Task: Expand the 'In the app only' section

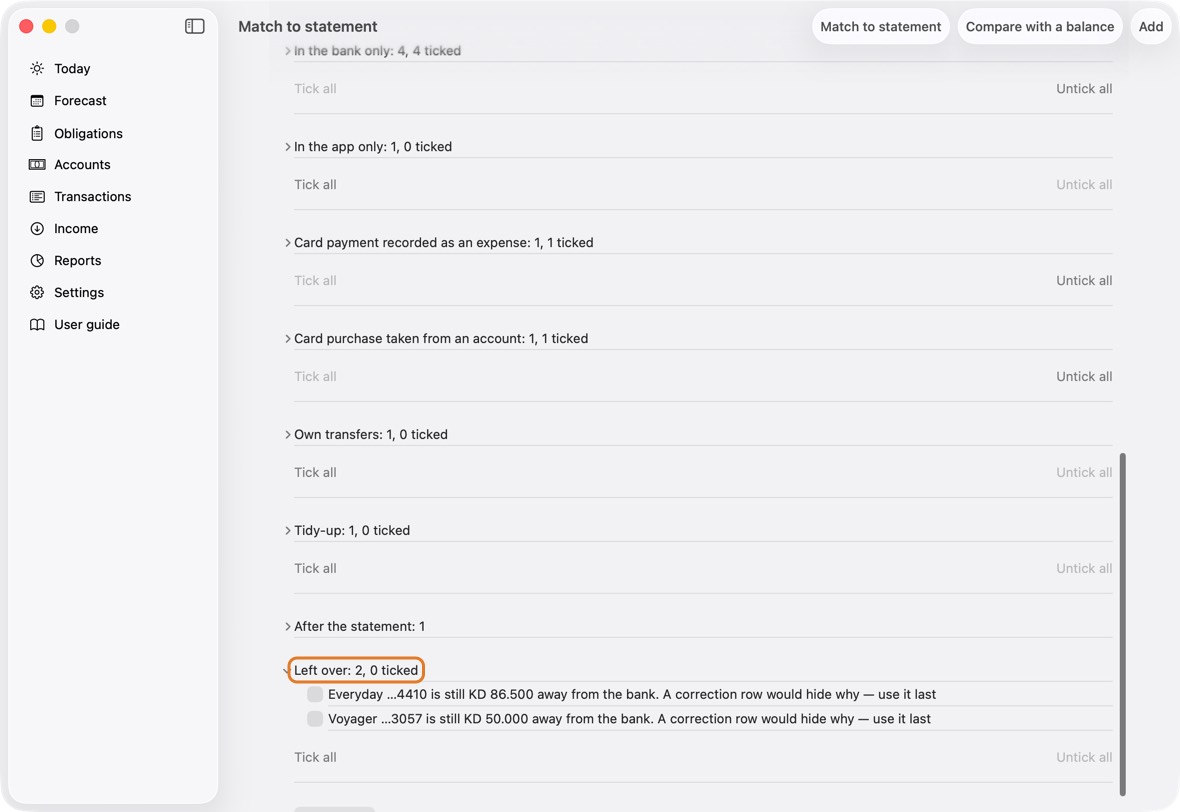Action: coord(287,147)
